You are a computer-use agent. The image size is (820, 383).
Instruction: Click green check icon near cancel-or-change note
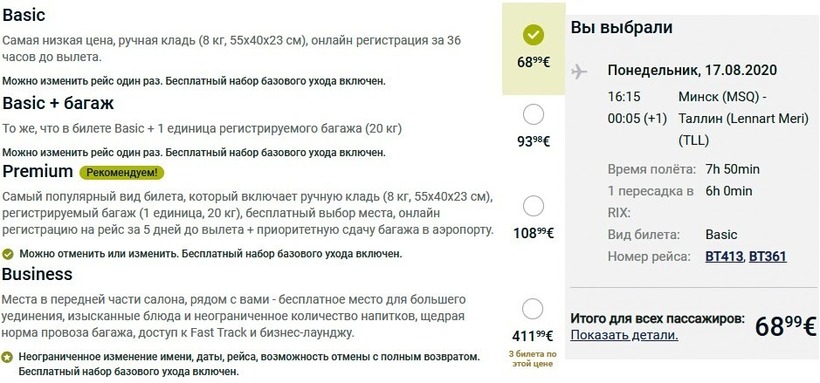(x=8, y=254)
